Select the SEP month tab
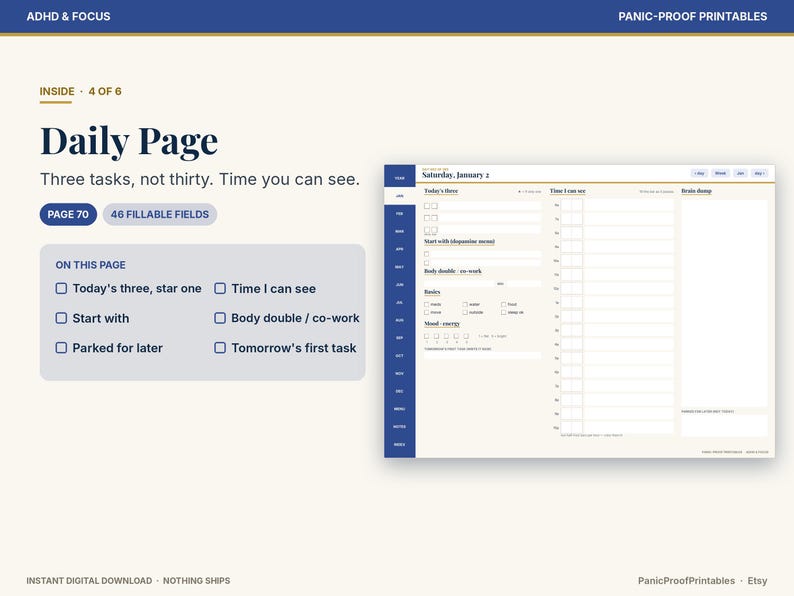 400,338
